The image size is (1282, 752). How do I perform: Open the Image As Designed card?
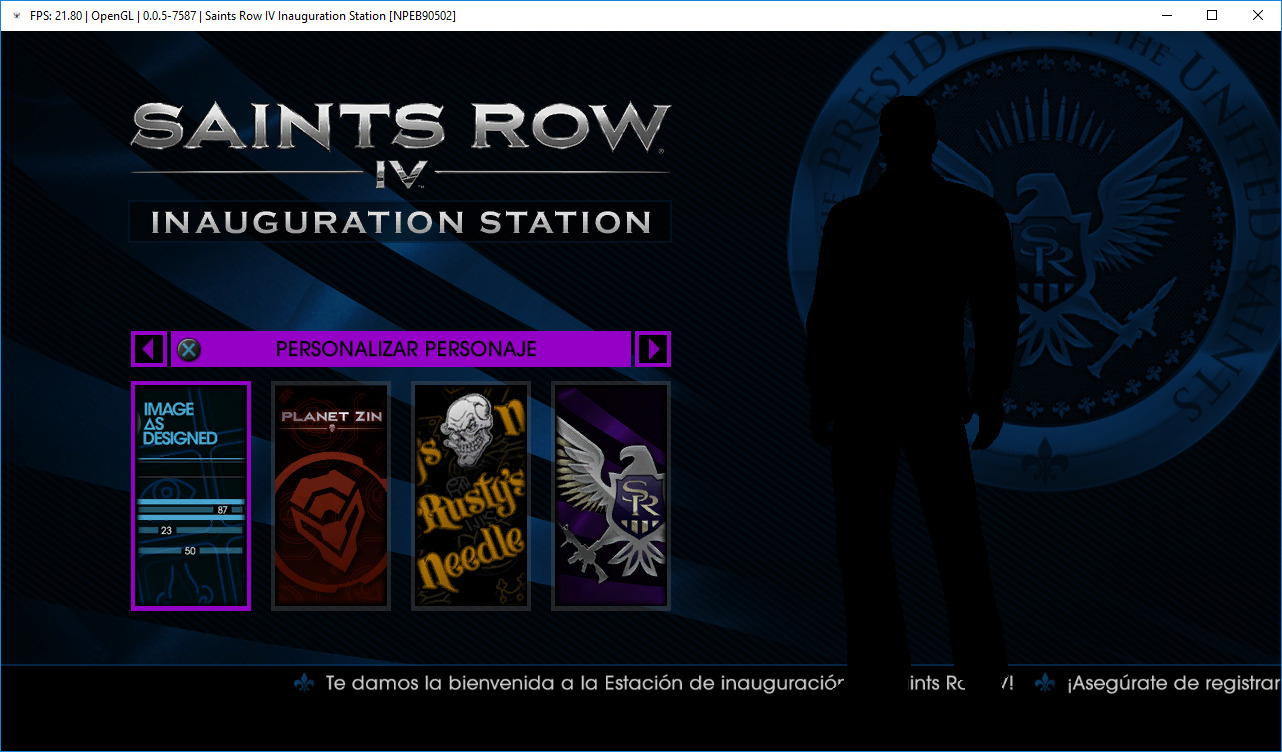click(x=191, y=495)
